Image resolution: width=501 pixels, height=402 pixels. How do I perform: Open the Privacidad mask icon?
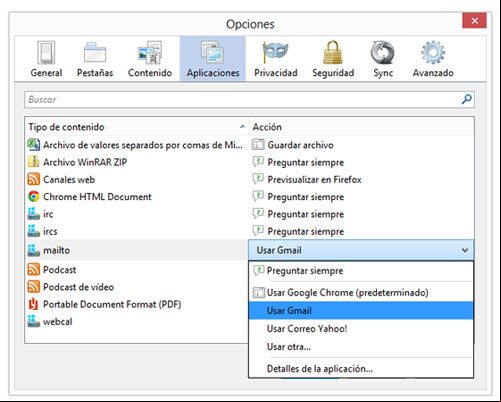[275, 53]
